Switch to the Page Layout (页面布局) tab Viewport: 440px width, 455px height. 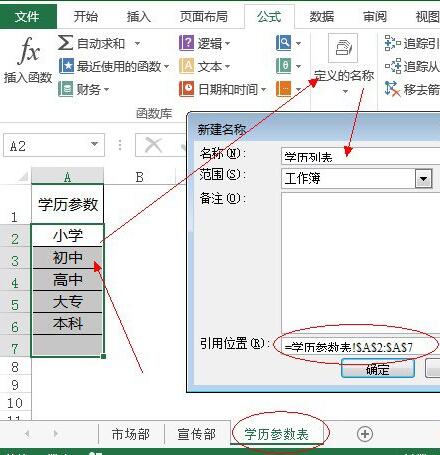(x=204, y=16)
